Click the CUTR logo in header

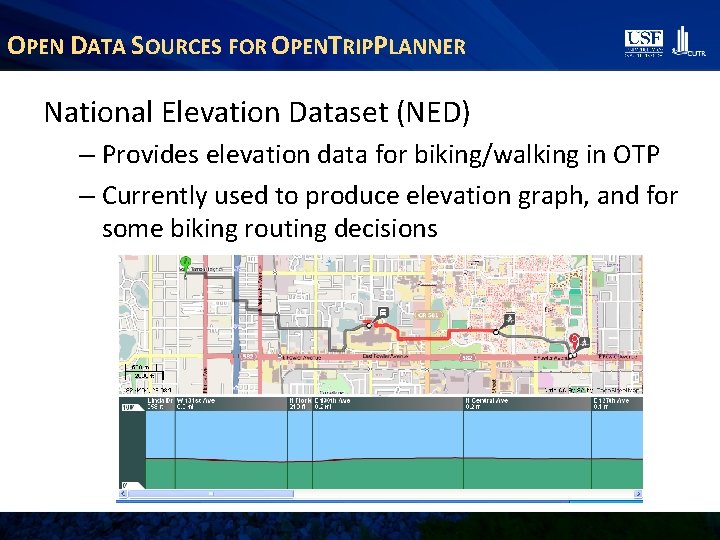point(688,42)
